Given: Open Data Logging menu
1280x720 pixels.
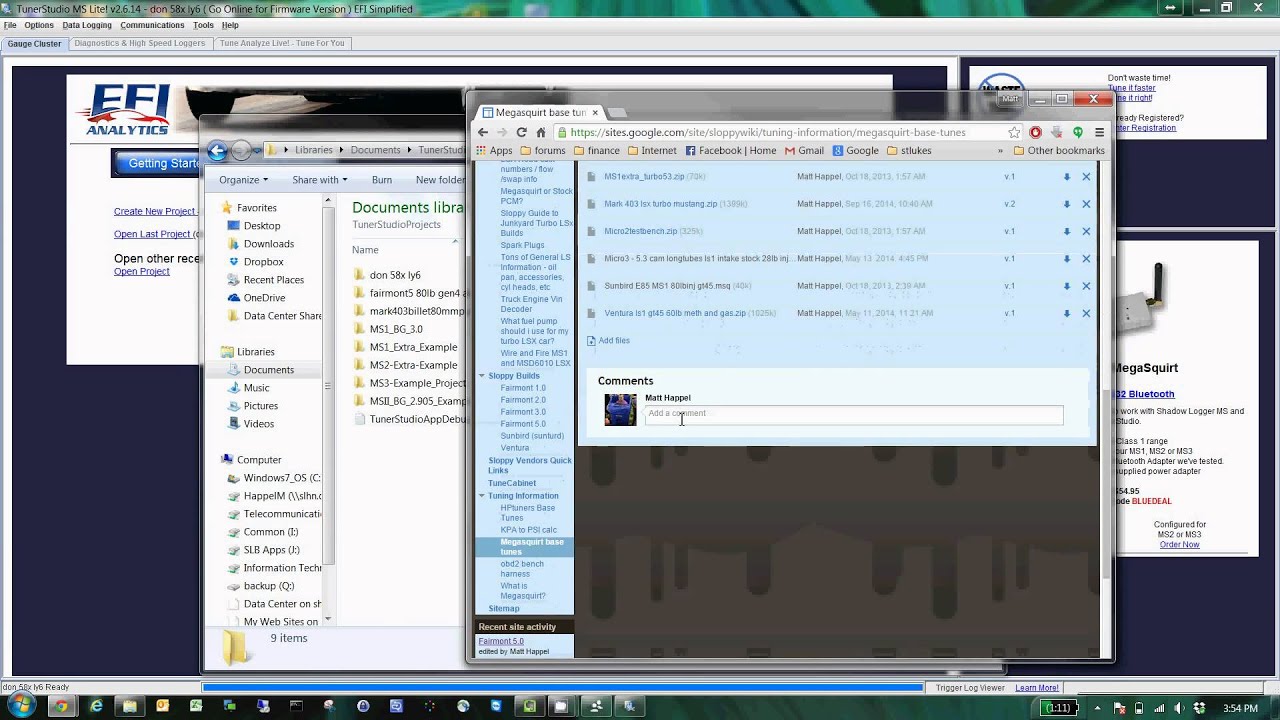Looking at the screenshot, I should [x=87, y=25].
